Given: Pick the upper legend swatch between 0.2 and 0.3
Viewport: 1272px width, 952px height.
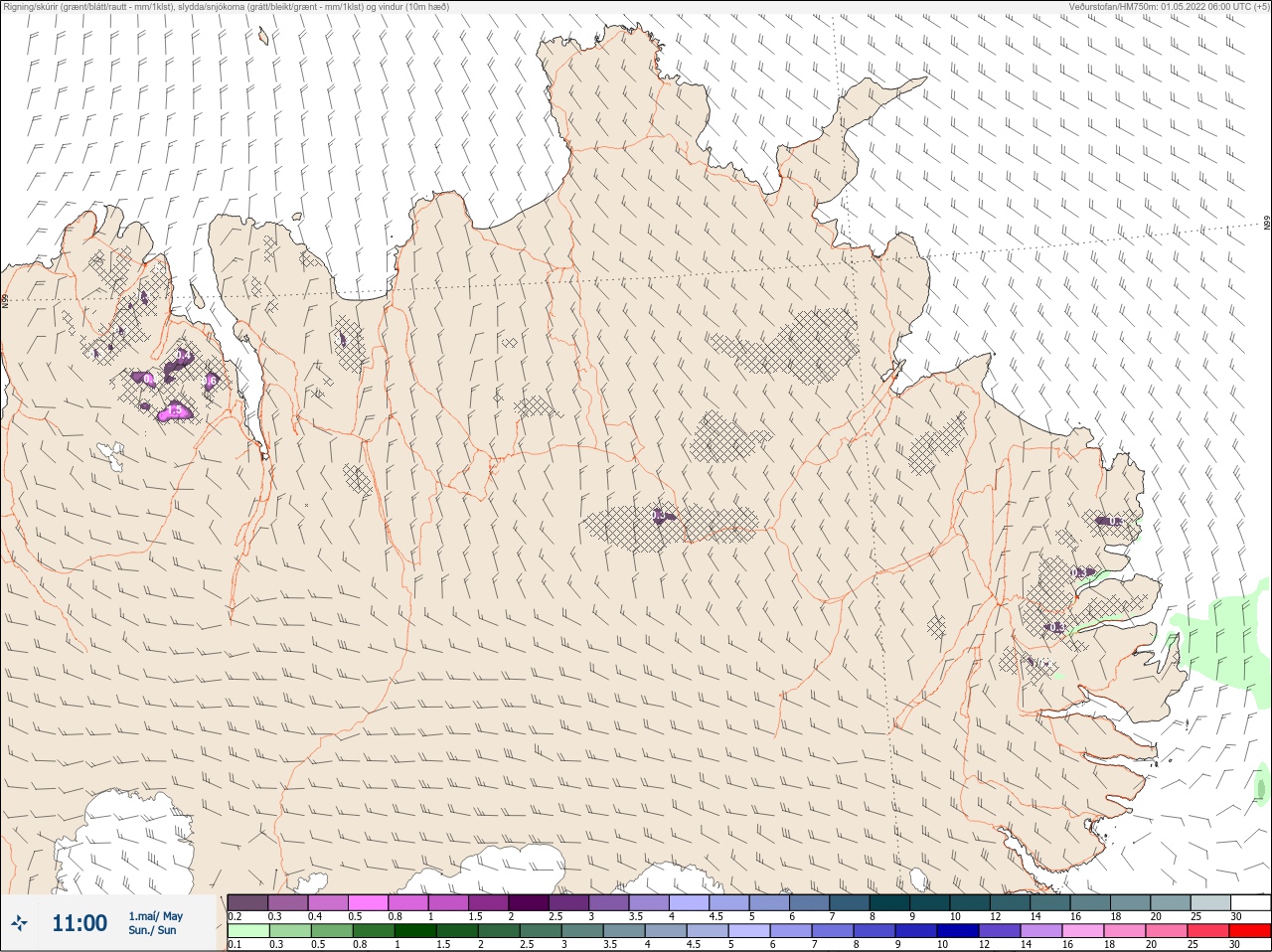Looking at the screenshot, I should pyautogui.click(x=247, y=902).
